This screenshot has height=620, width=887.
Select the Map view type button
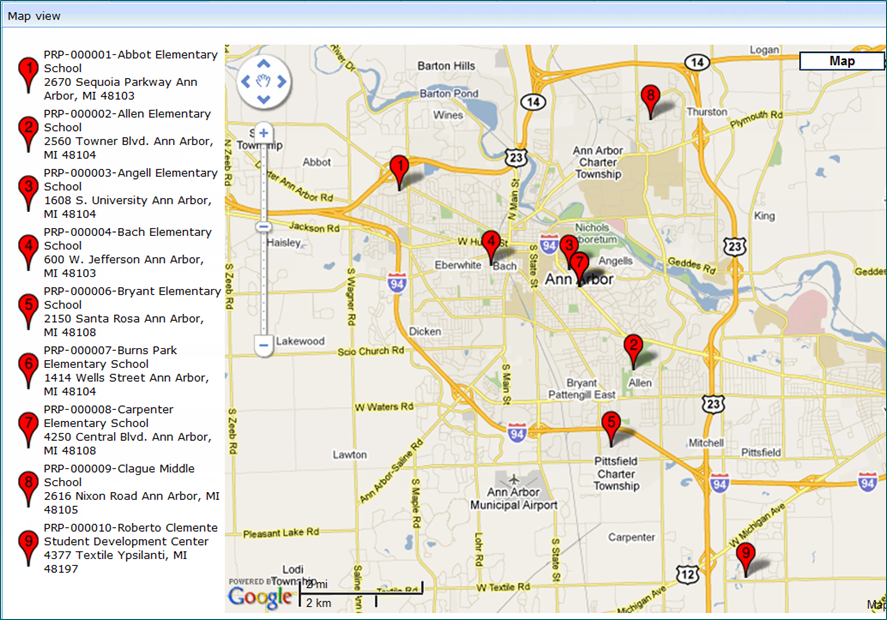click(x=842, y=61)
